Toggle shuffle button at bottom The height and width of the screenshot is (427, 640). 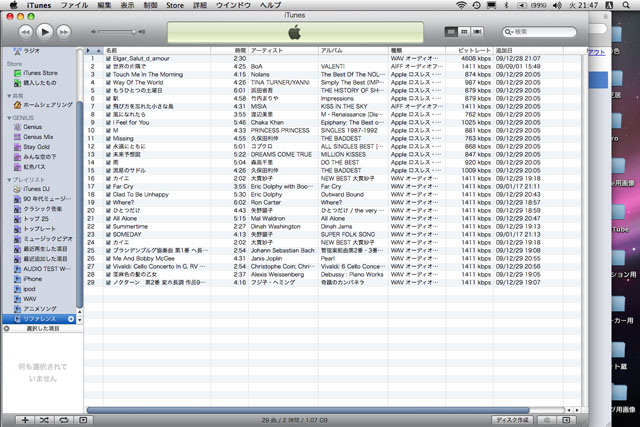pos(44,420)
